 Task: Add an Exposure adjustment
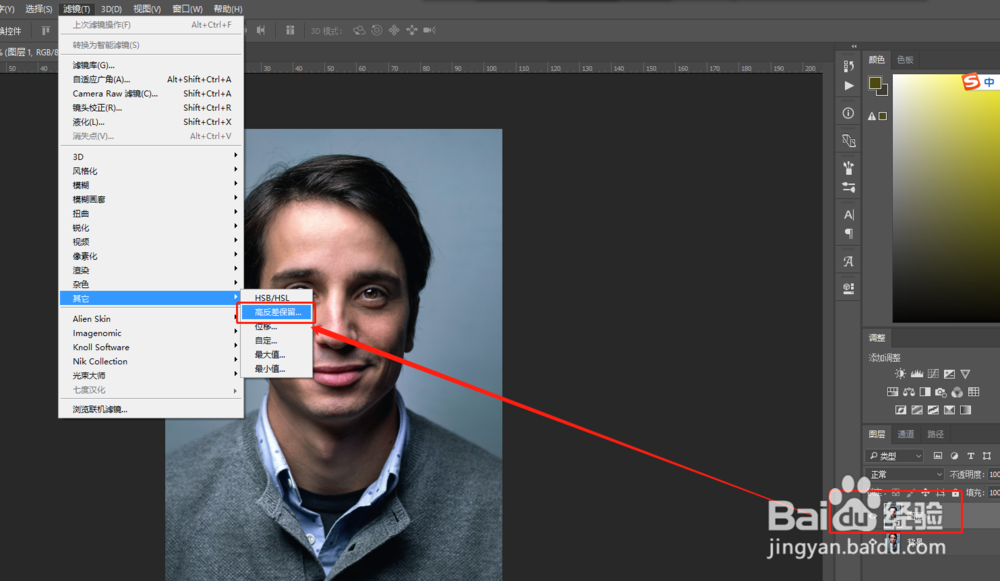click(950, 374)
